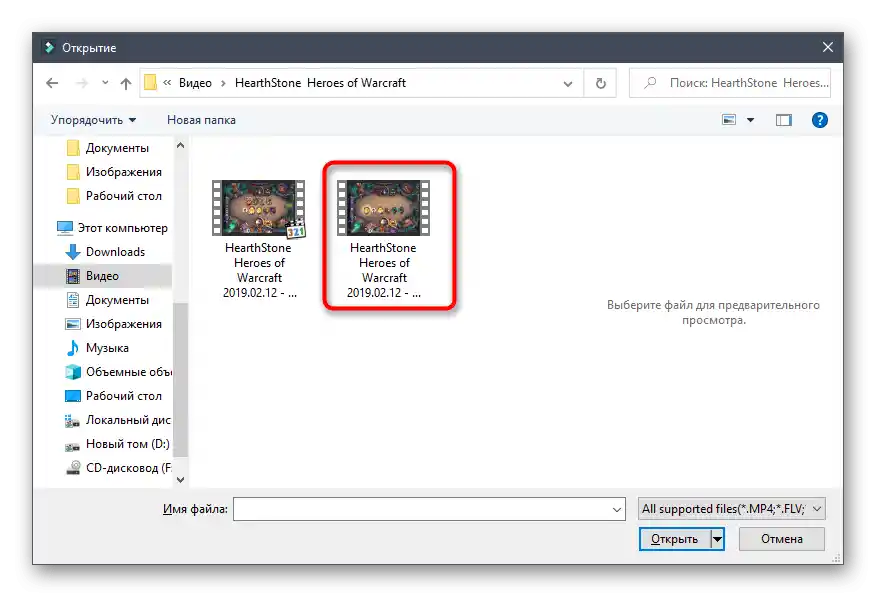Click the CD-дисковод disc icon
The width and height of the screenshot is (876, 597).
click(73, 468)
